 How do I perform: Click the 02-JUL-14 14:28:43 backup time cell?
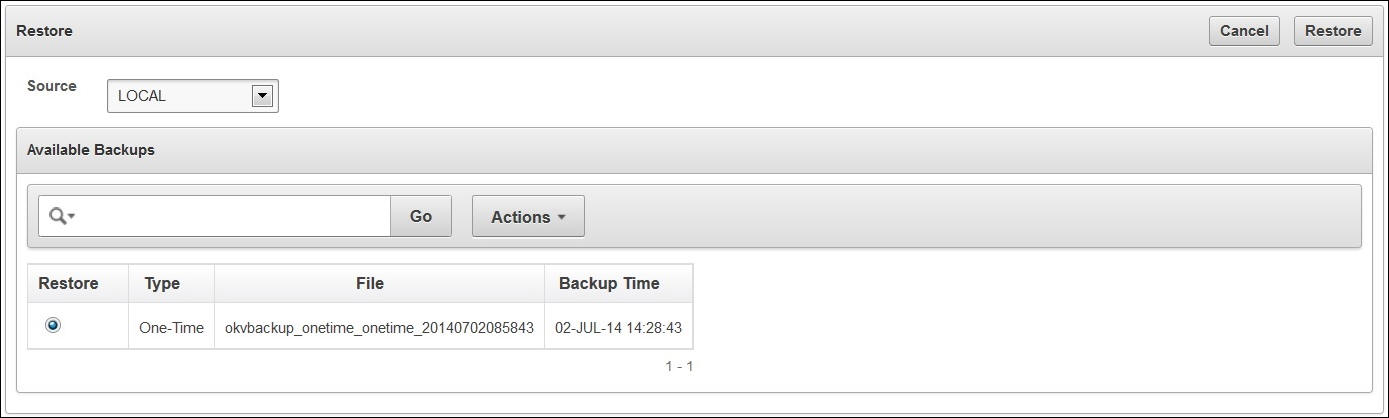pyautogui.click(x=618, y=327)
